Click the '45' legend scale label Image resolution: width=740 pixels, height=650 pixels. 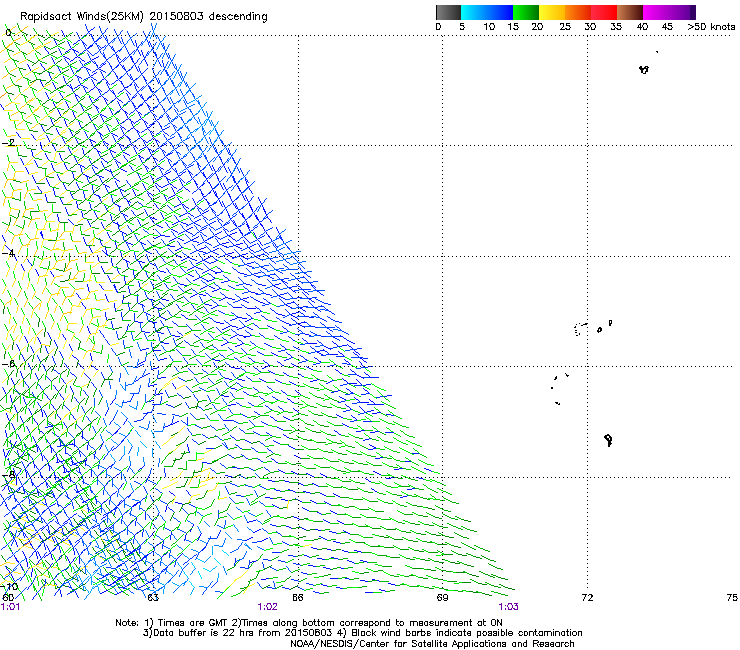coord(667,27)
